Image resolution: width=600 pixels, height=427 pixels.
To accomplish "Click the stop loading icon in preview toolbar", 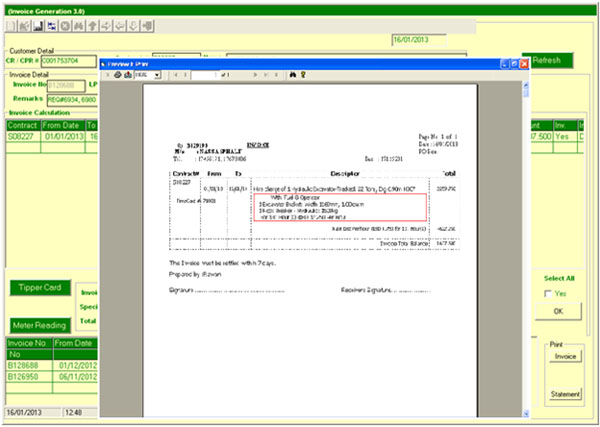I will (x=276, y=75).
